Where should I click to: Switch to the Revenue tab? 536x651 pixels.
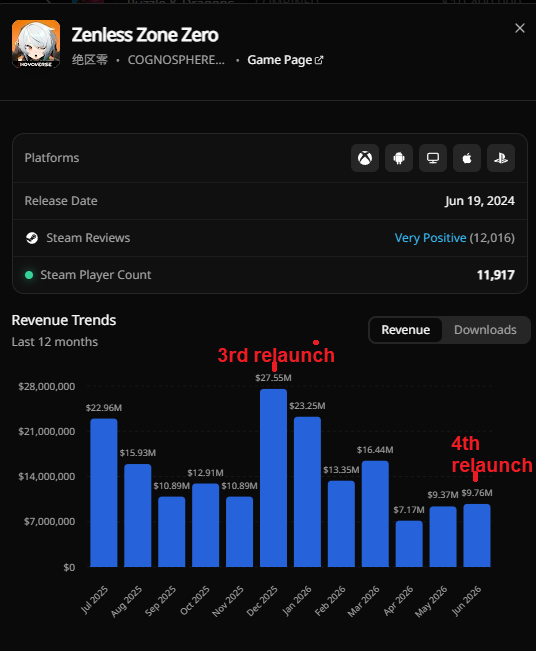[406, 330]
